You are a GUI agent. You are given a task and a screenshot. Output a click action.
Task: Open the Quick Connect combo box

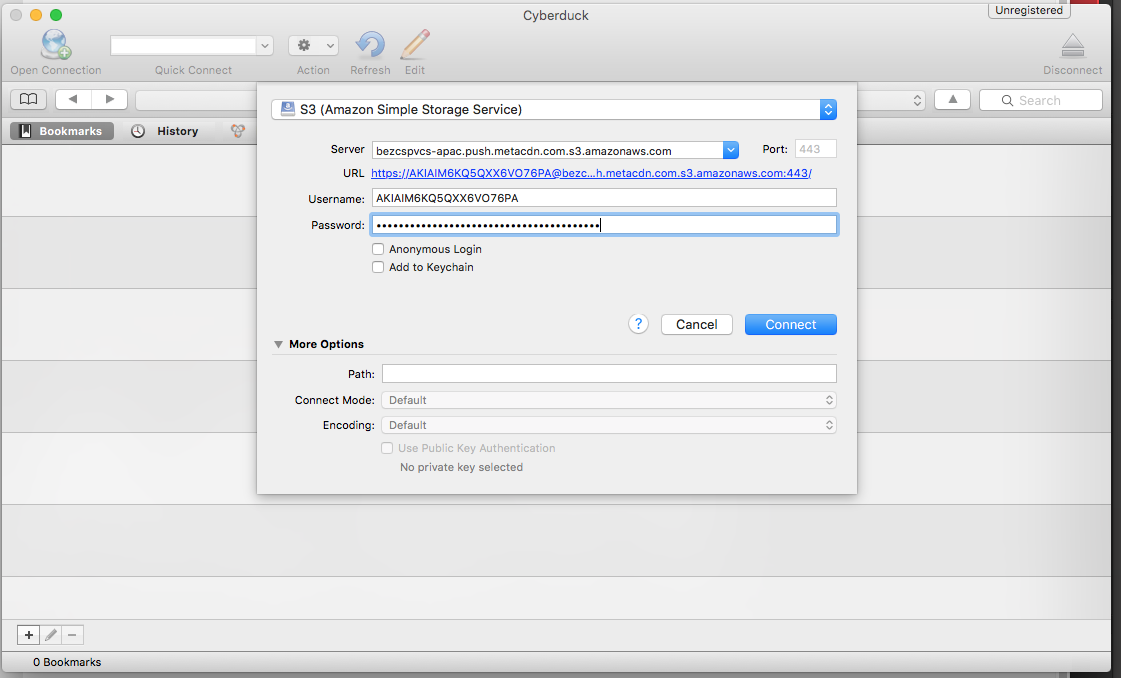pyautogui.click(x=192, y=46)
